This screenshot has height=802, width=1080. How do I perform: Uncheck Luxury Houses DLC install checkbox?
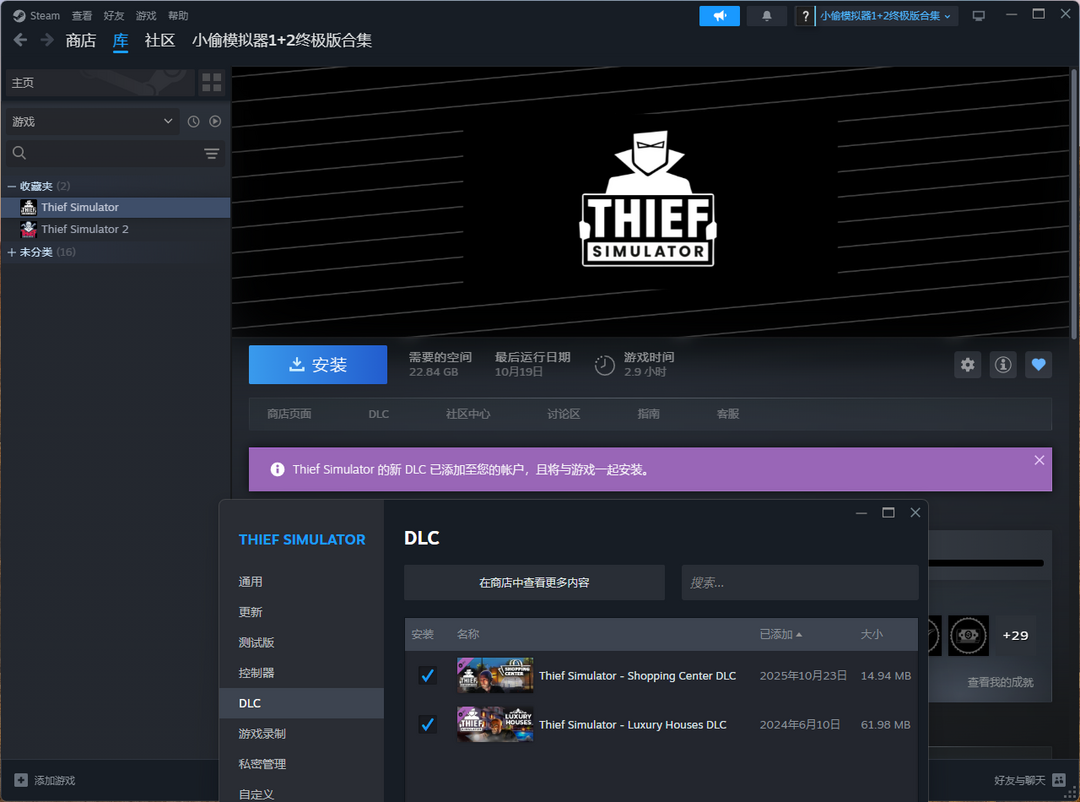pyautogui.click(x=427, y=724)
